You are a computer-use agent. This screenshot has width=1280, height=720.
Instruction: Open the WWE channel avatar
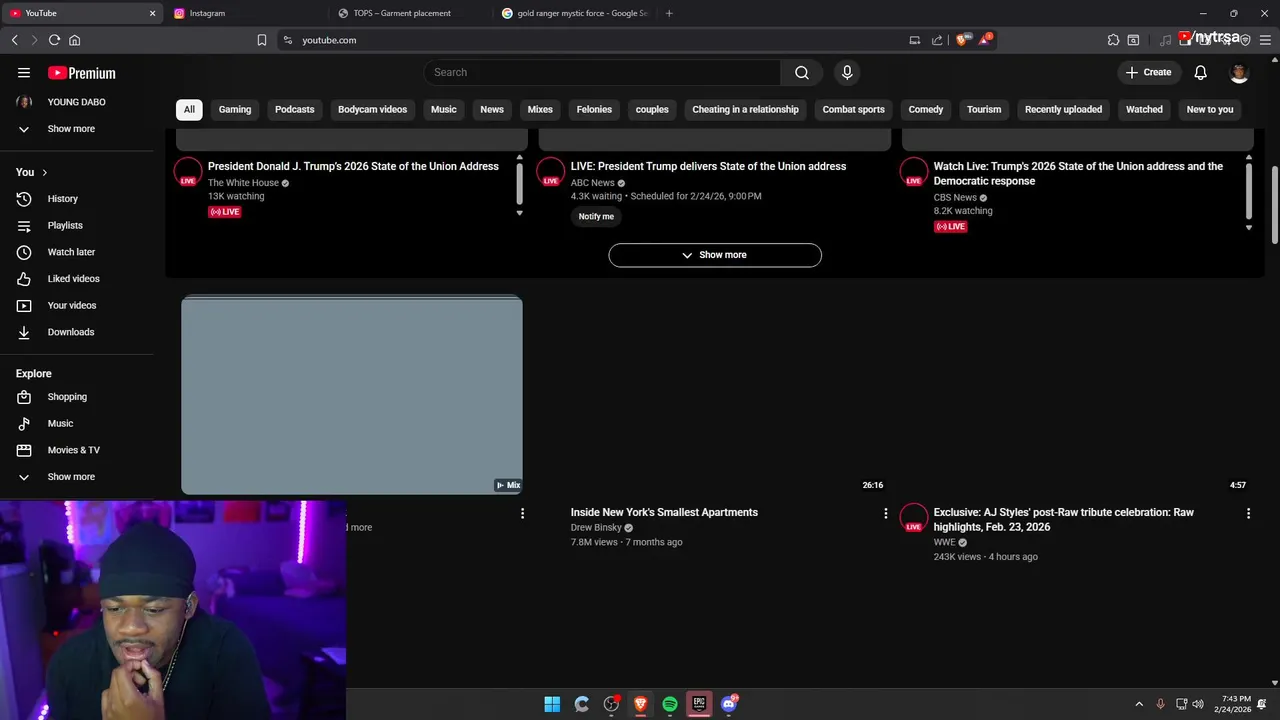point(914,518)
